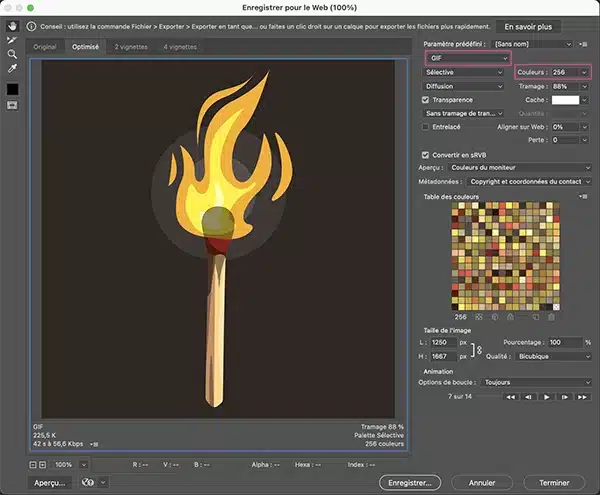Go to first animation frame
The height and width of the screenshot is (495, 600).
click(x=510, y=397)
